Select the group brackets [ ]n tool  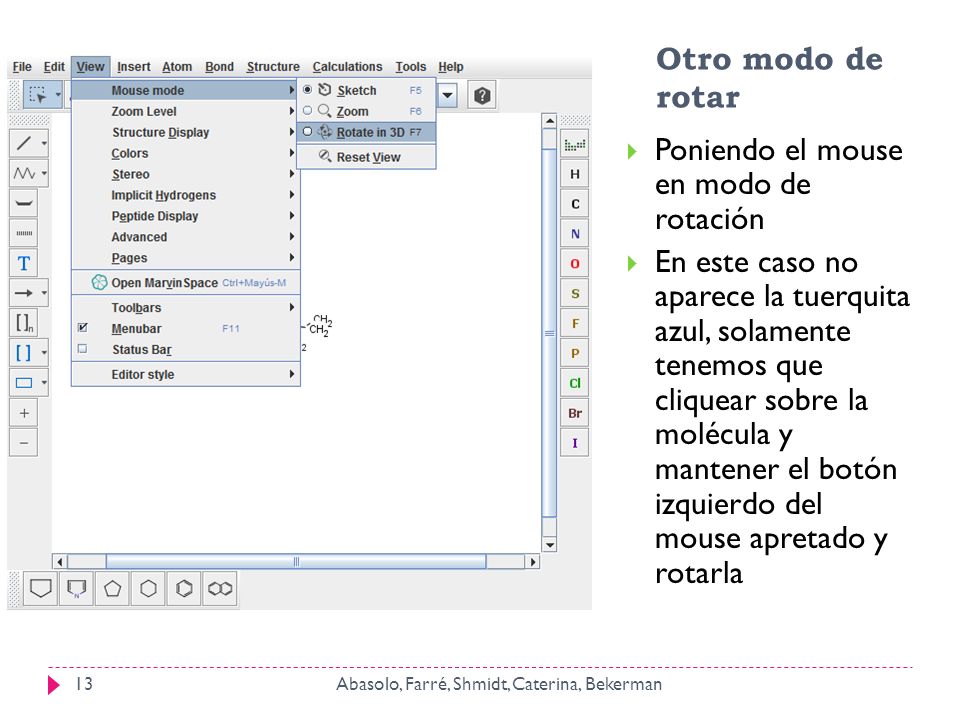(x=24, y=323)
